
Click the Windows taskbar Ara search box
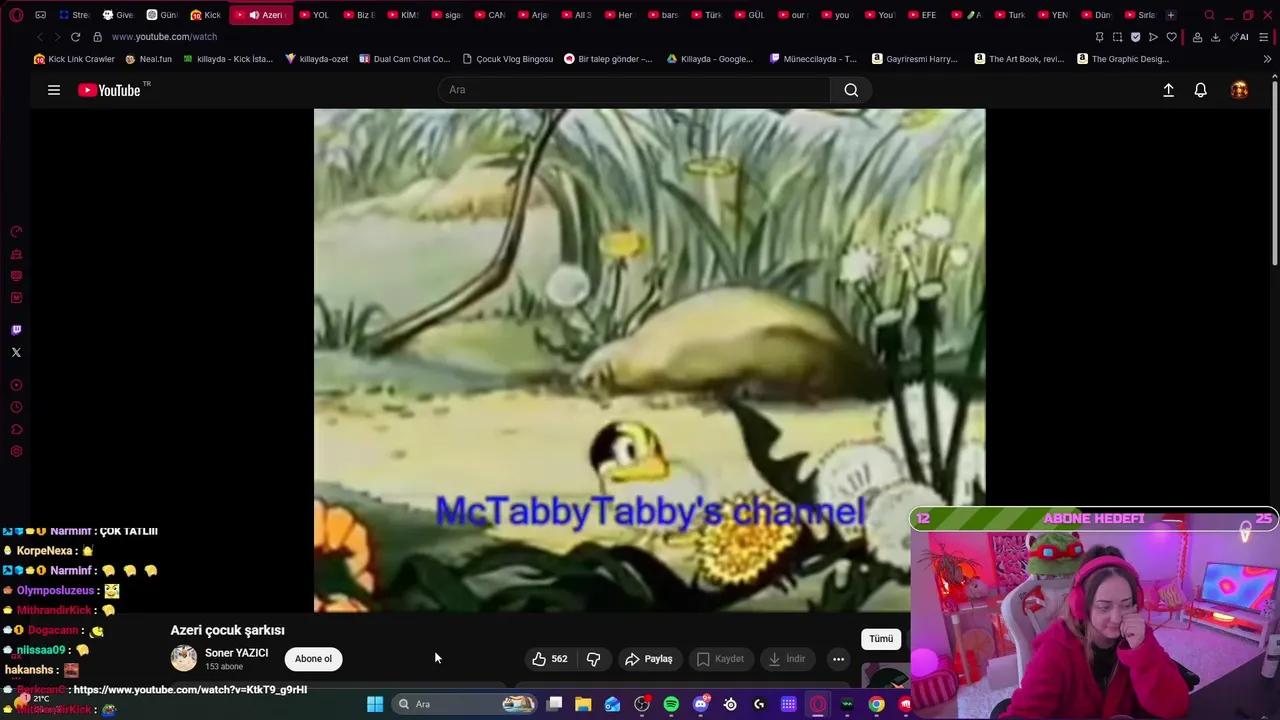[463, 704]
